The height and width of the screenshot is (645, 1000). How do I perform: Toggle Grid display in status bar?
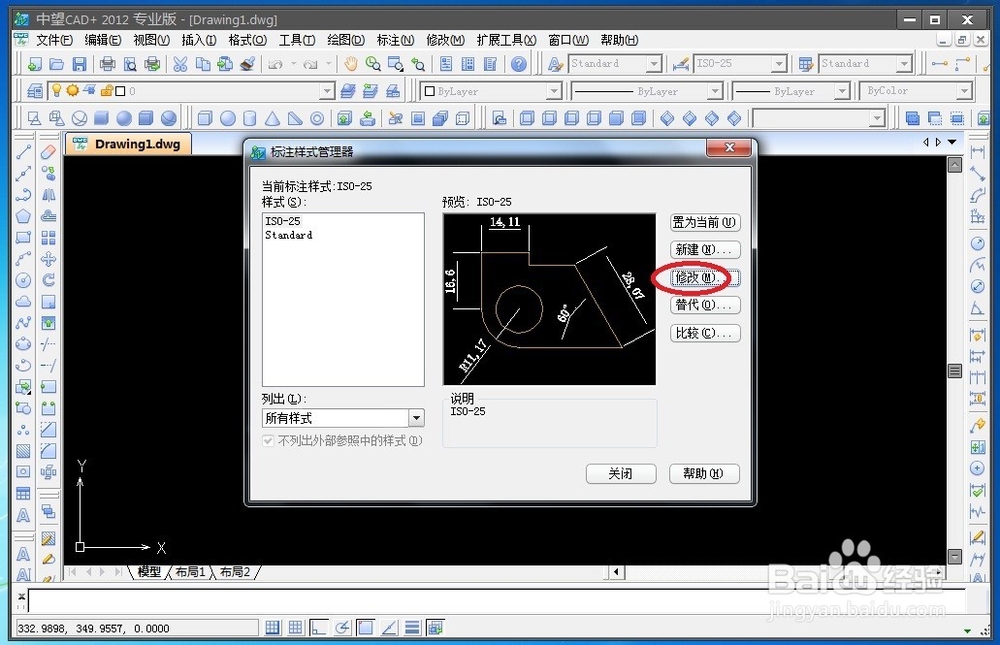(x=295, y=628)
